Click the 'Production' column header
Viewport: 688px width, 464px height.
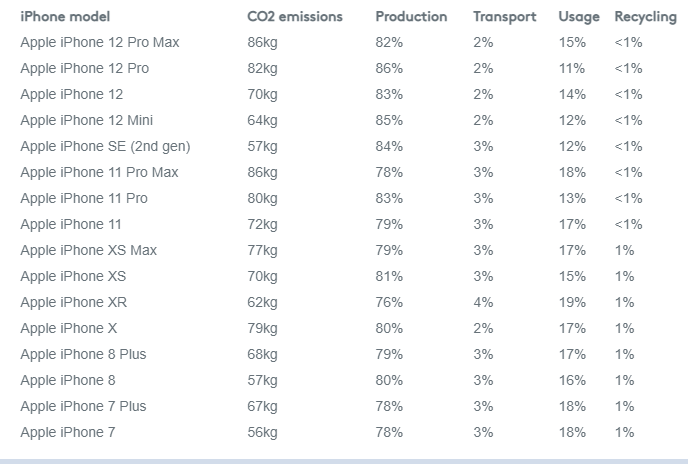[411, 17]
